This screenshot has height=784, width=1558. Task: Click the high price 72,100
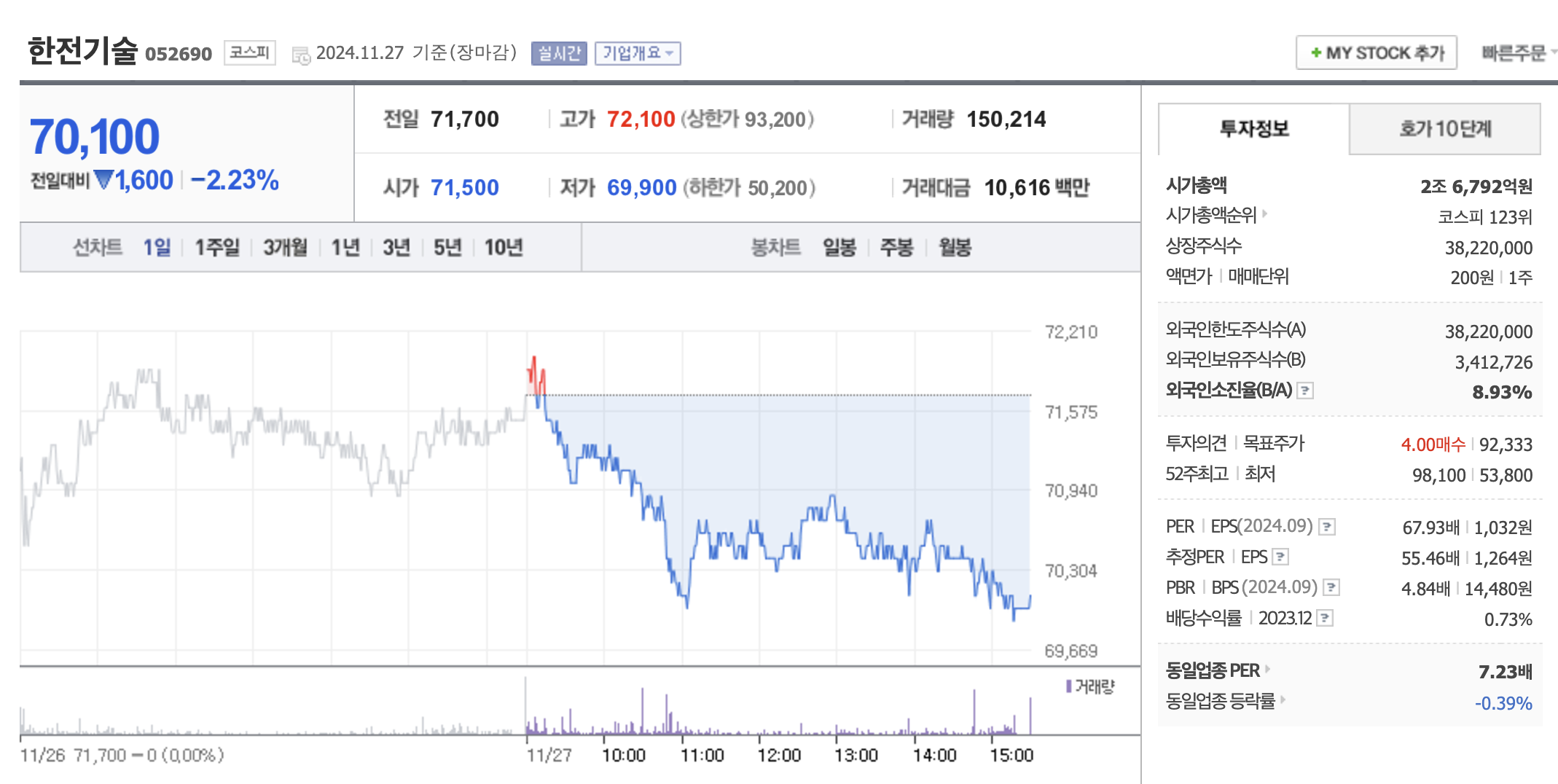pos(641,119)
